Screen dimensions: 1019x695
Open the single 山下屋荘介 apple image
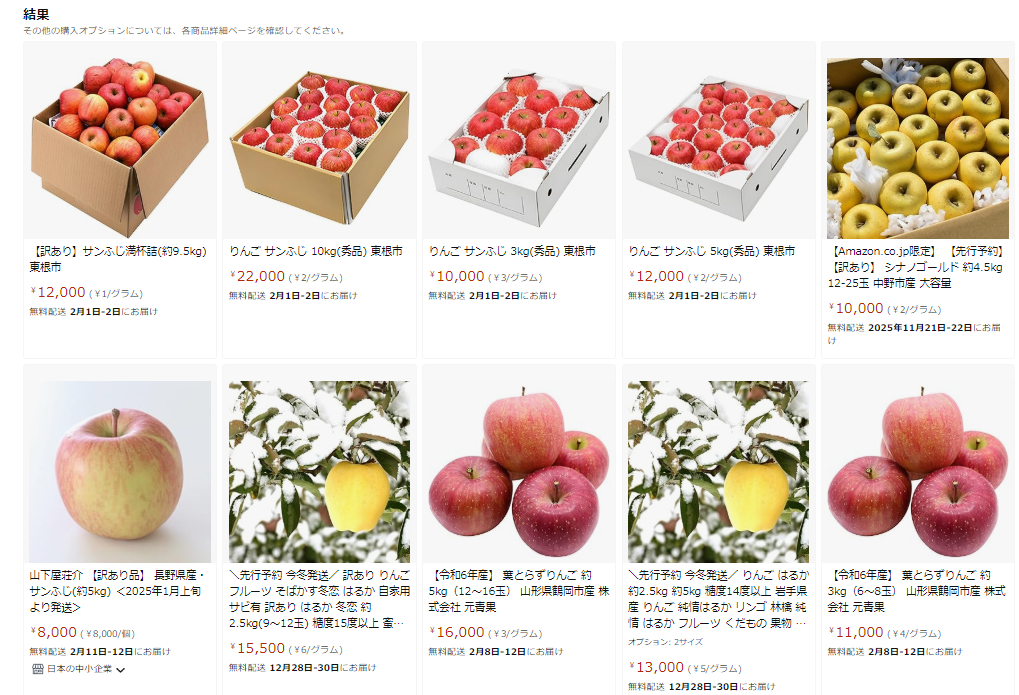click(120, 471)
